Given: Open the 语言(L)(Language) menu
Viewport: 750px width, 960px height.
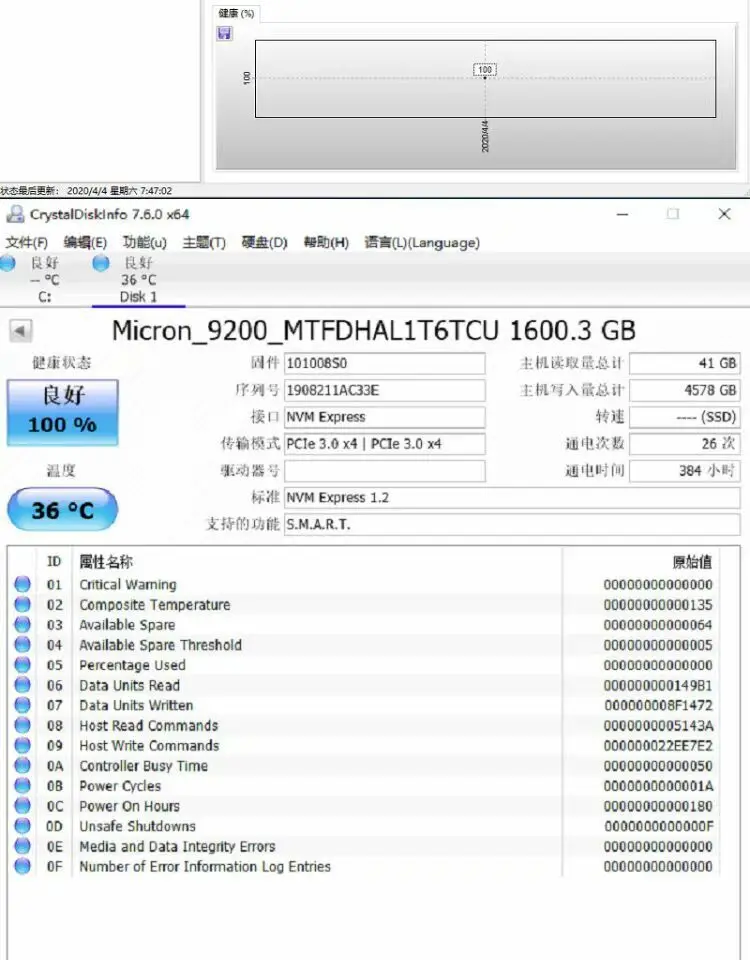Looking at the screenshot, I should [x=422, y=242].
